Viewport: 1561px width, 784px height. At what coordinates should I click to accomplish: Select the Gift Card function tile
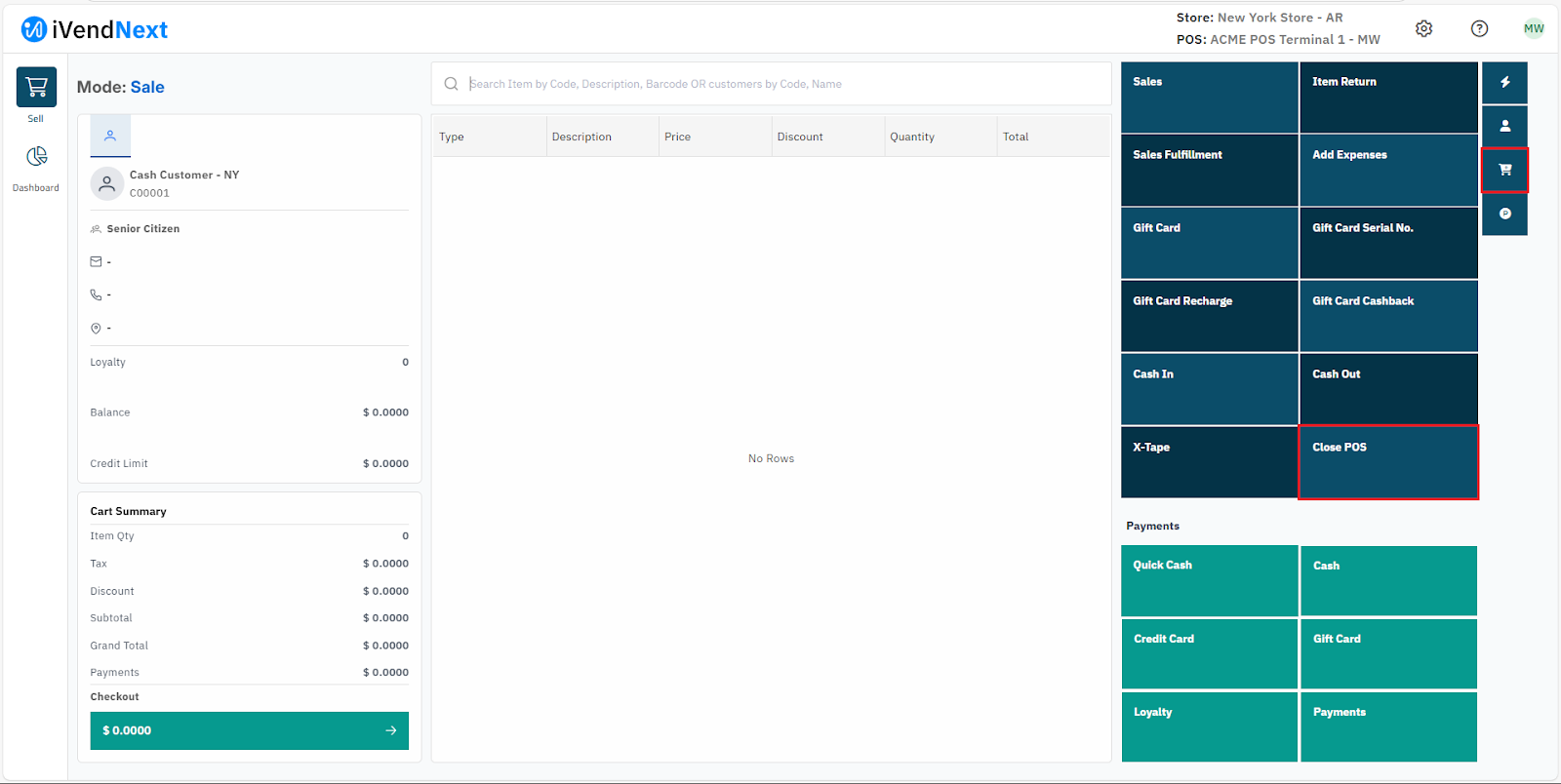1210,244
